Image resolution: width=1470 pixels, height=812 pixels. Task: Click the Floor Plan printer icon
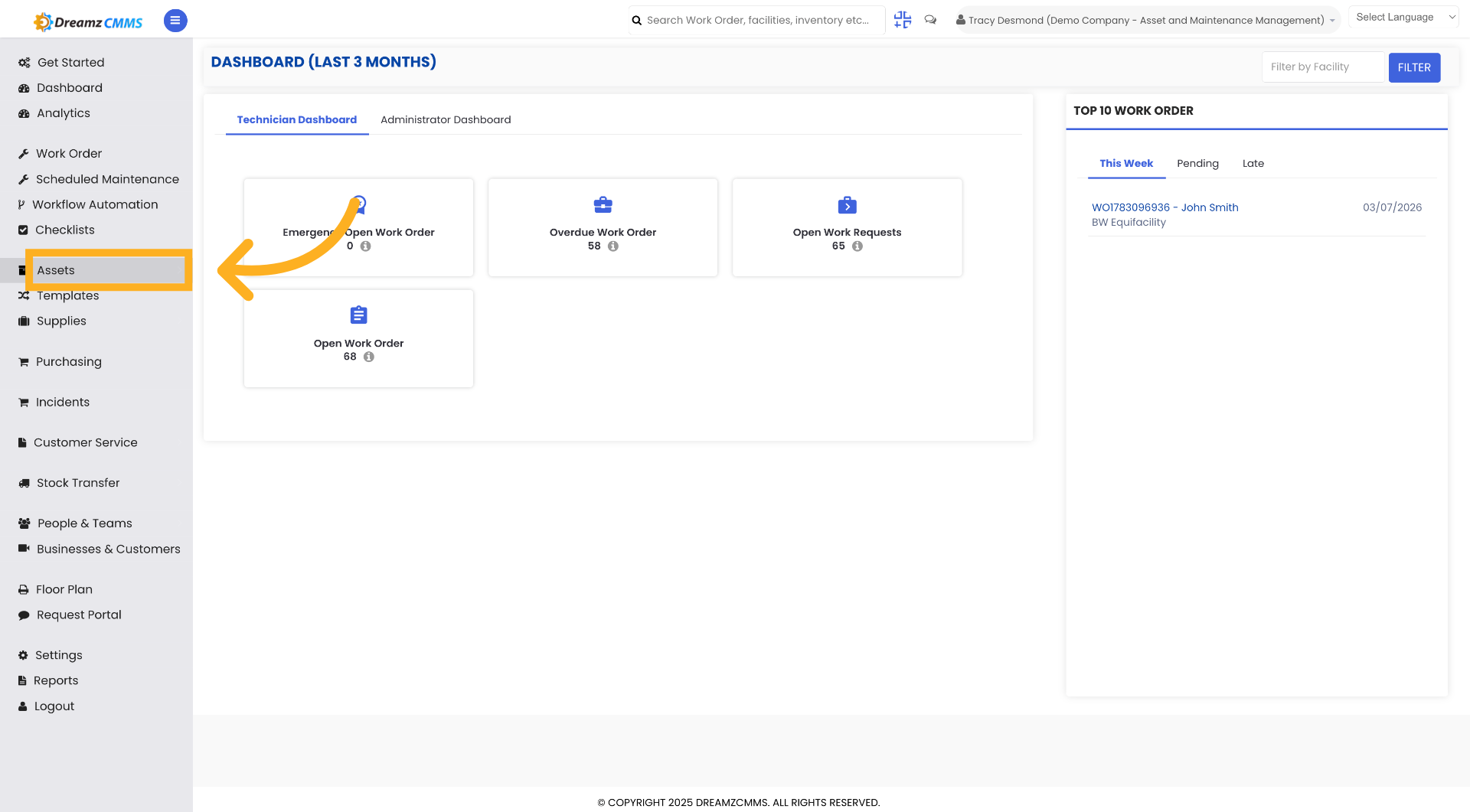point(24,590)
